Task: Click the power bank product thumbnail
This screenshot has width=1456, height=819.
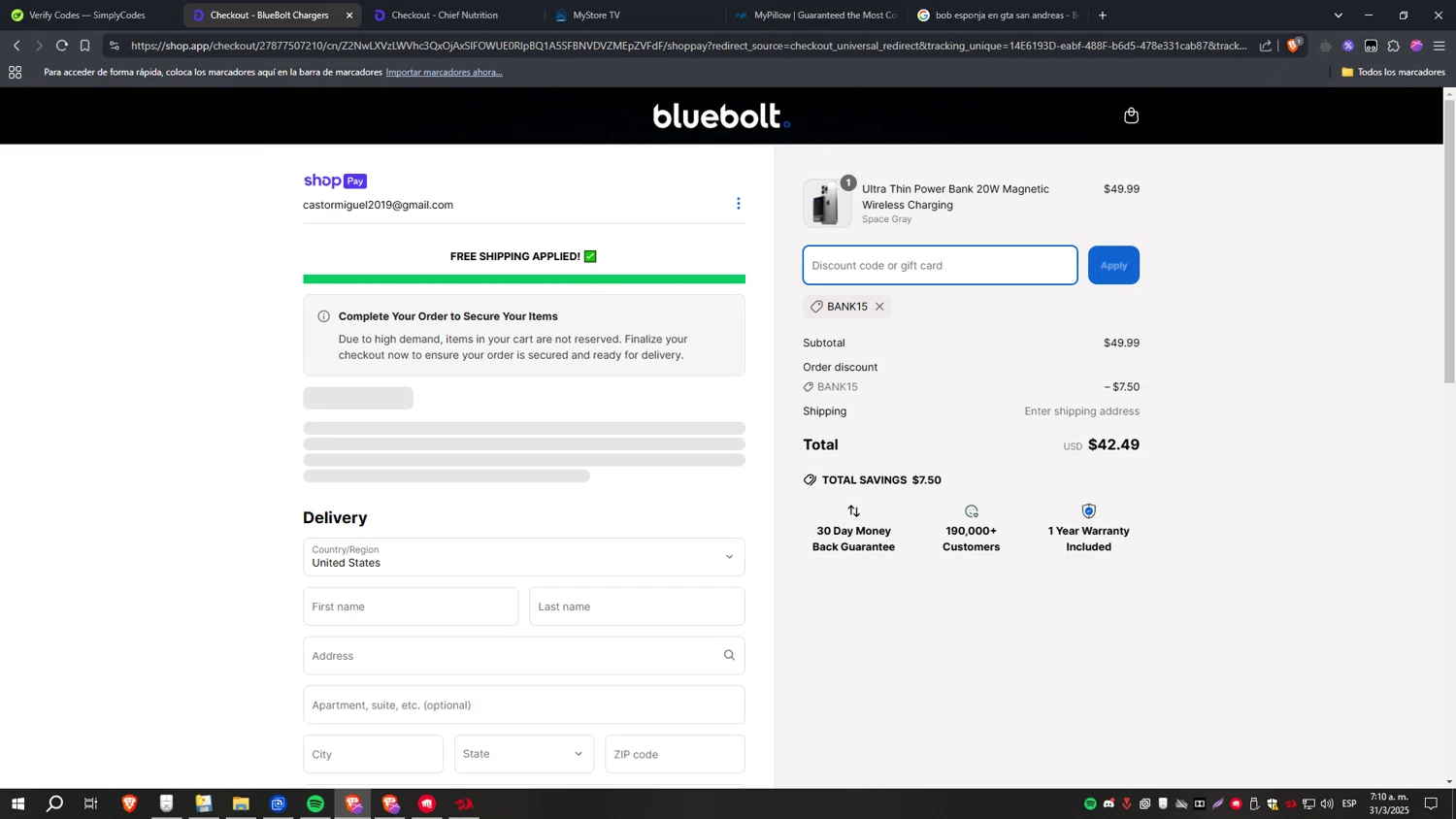Action: 827,204
